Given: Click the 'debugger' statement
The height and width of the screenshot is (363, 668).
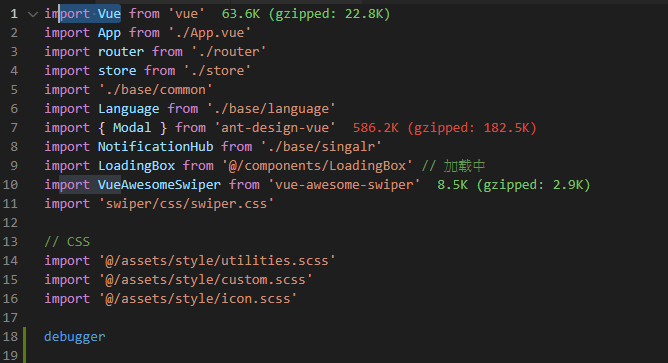Looking at the screenshot, I should [75, 337].
